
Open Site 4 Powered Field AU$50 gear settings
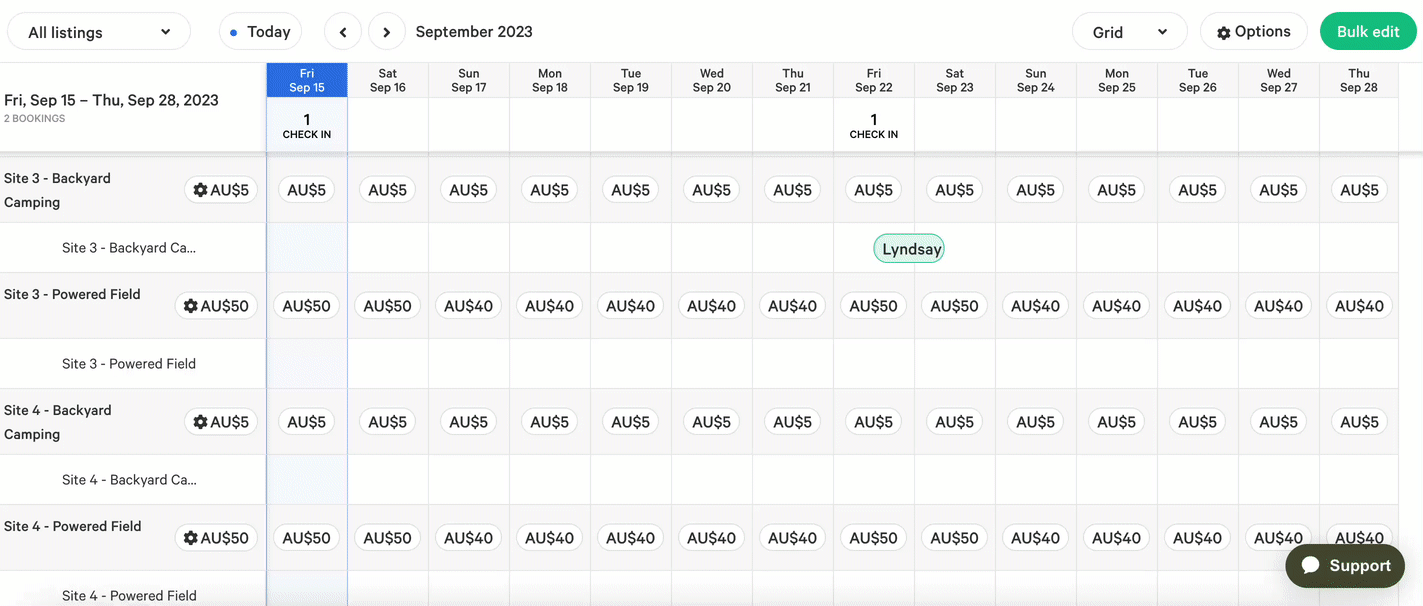point(216,538)
